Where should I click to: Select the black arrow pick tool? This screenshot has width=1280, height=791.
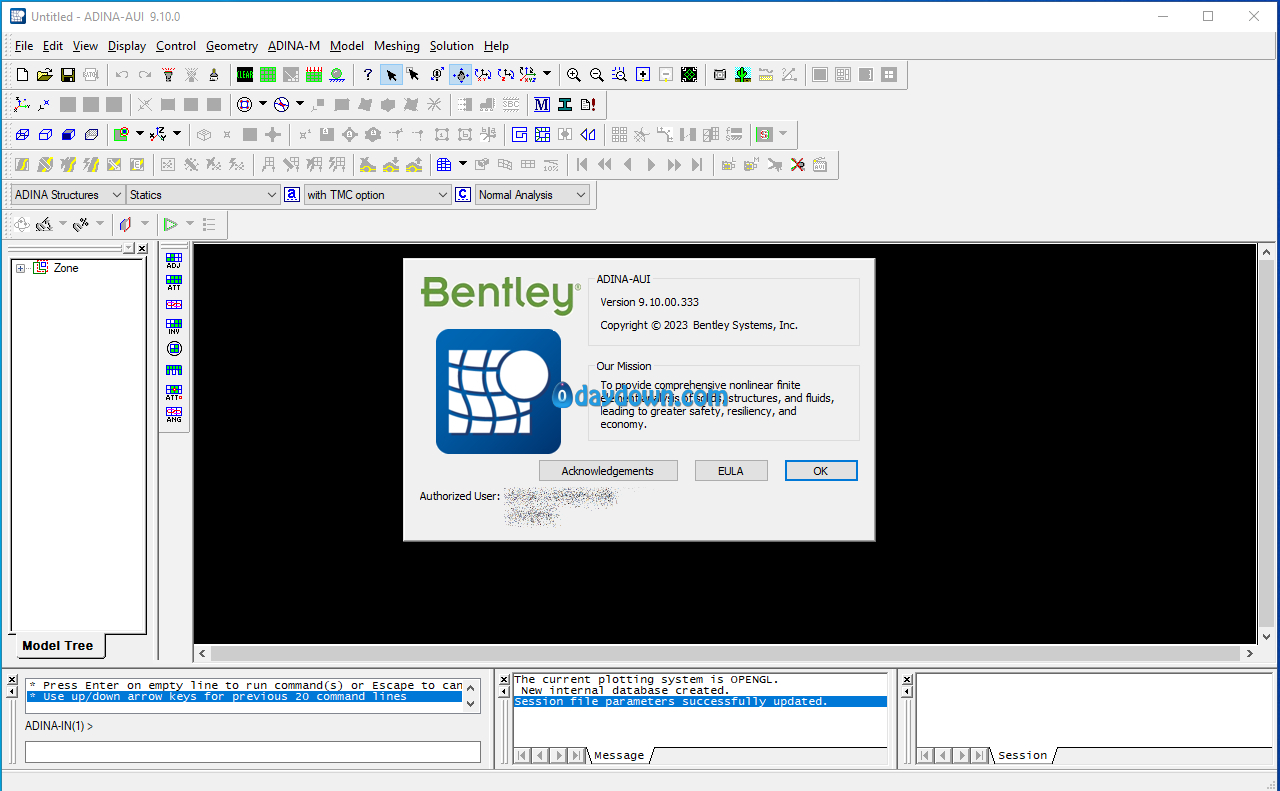click(391, 75)
